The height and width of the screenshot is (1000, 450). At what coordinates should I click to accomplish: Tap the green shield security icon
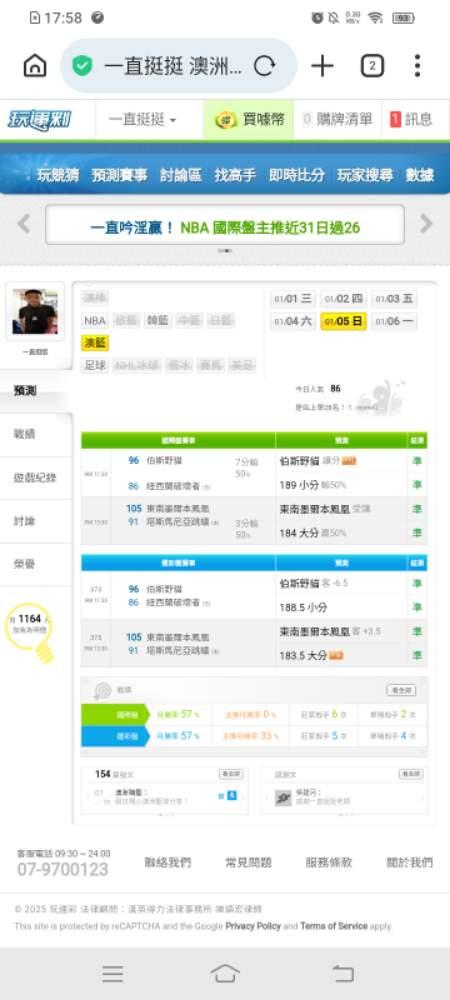click(82, 66)
